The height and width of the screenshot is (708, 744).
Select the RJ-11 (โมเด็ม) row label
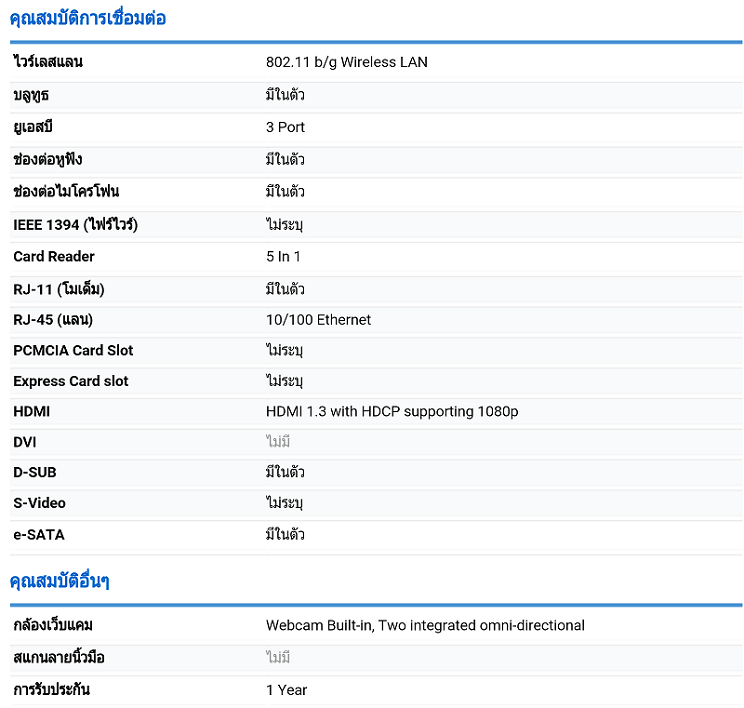[59, 289]
